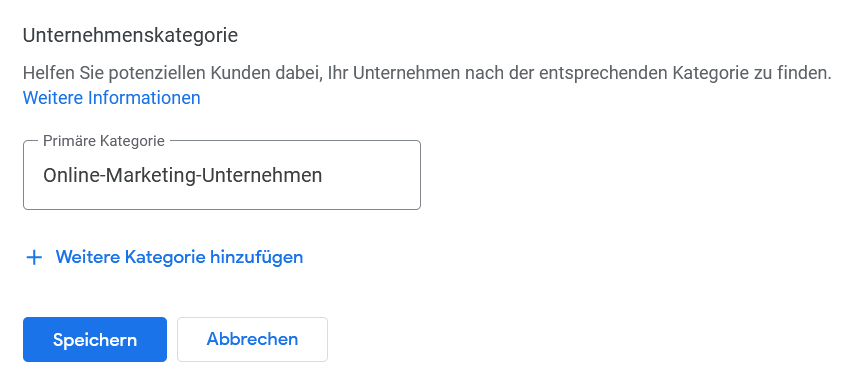
Task: Focus the Primäre Kategorie input field
Action: tap(222, 175)
